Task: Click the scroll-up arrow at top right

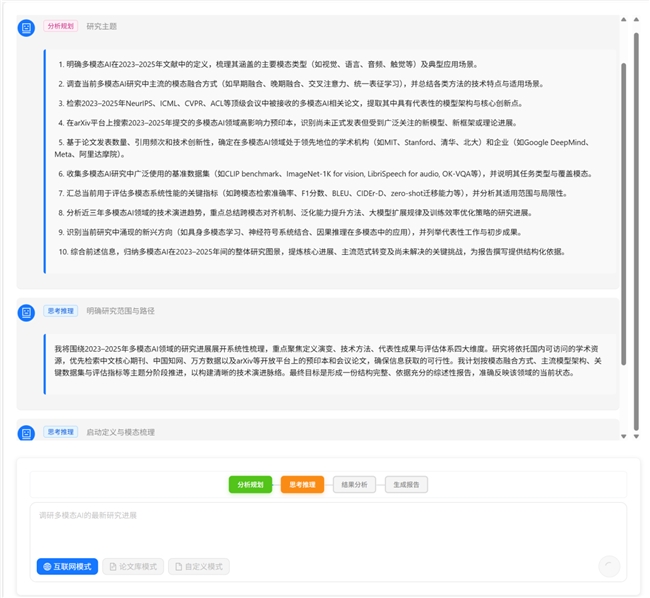Action: pos(624,18)
